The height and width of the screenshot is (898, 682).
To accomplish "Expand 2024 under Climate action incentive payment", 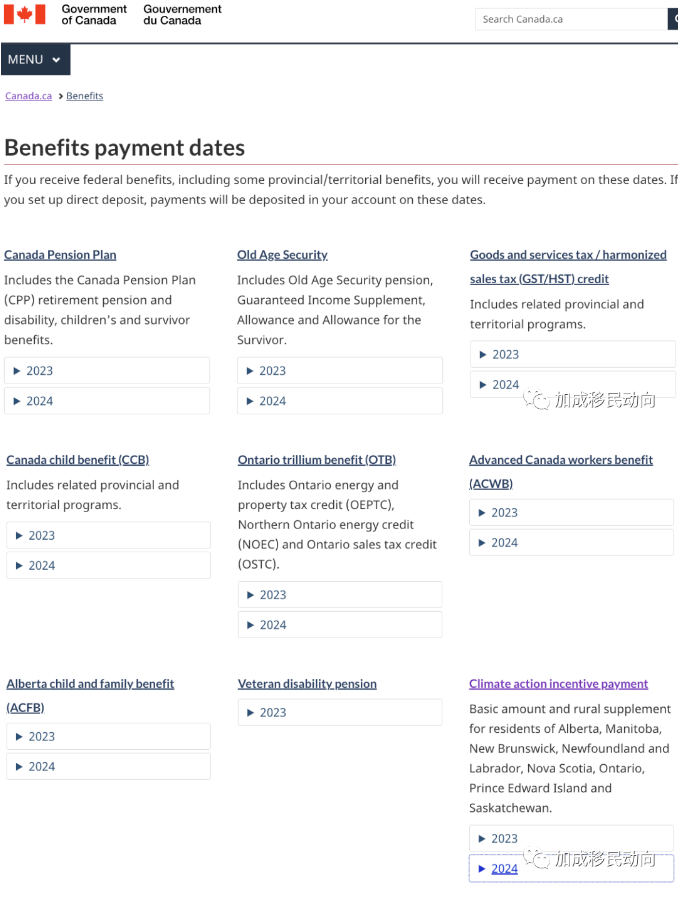I will (571, 868).
